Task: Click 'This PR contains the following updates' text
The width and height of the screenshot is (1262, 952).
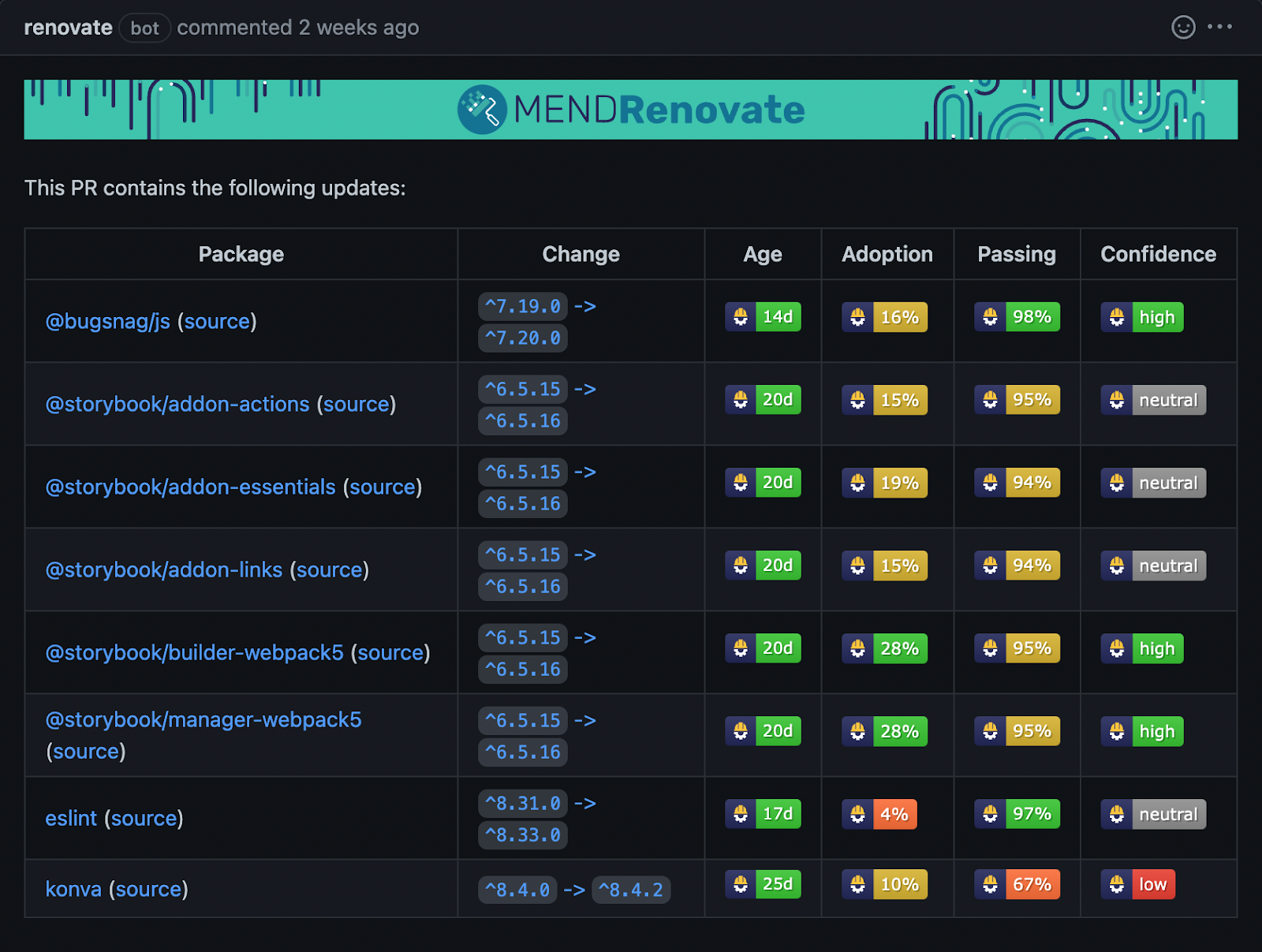Action: tap(215, 188)
